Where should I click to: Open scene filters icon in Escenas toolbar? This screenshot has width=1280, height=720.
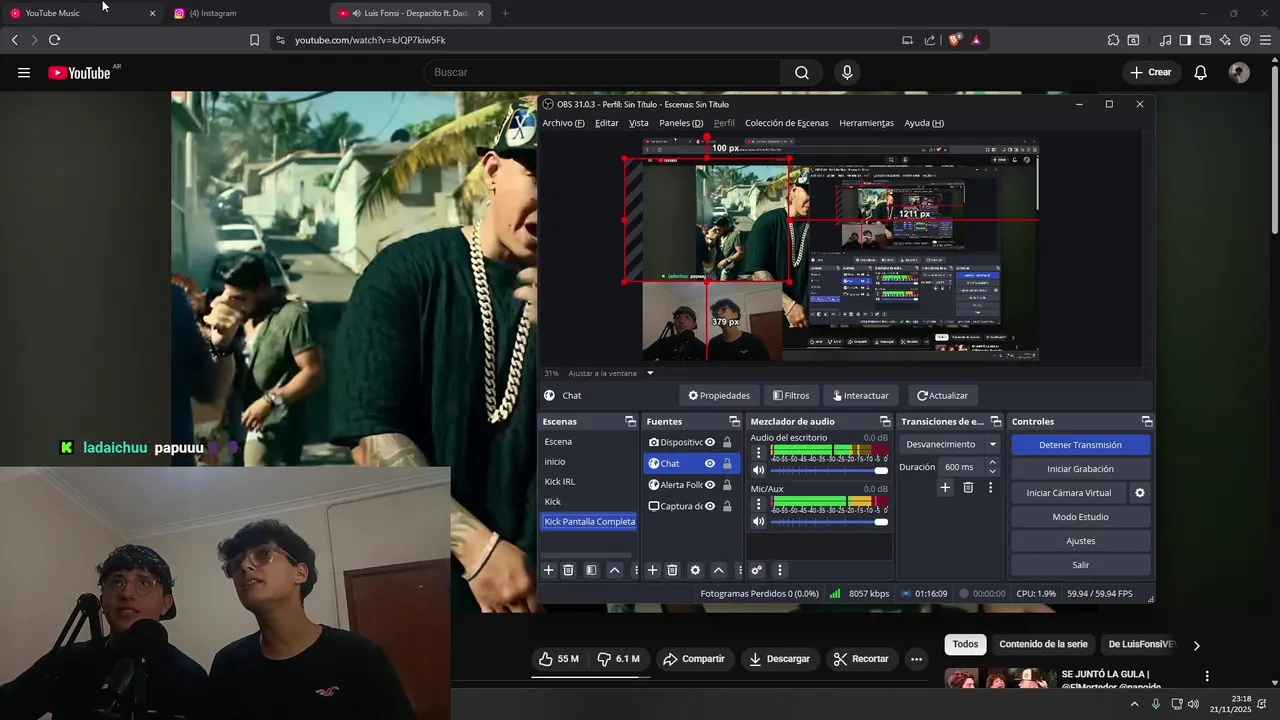coord(591,570)
